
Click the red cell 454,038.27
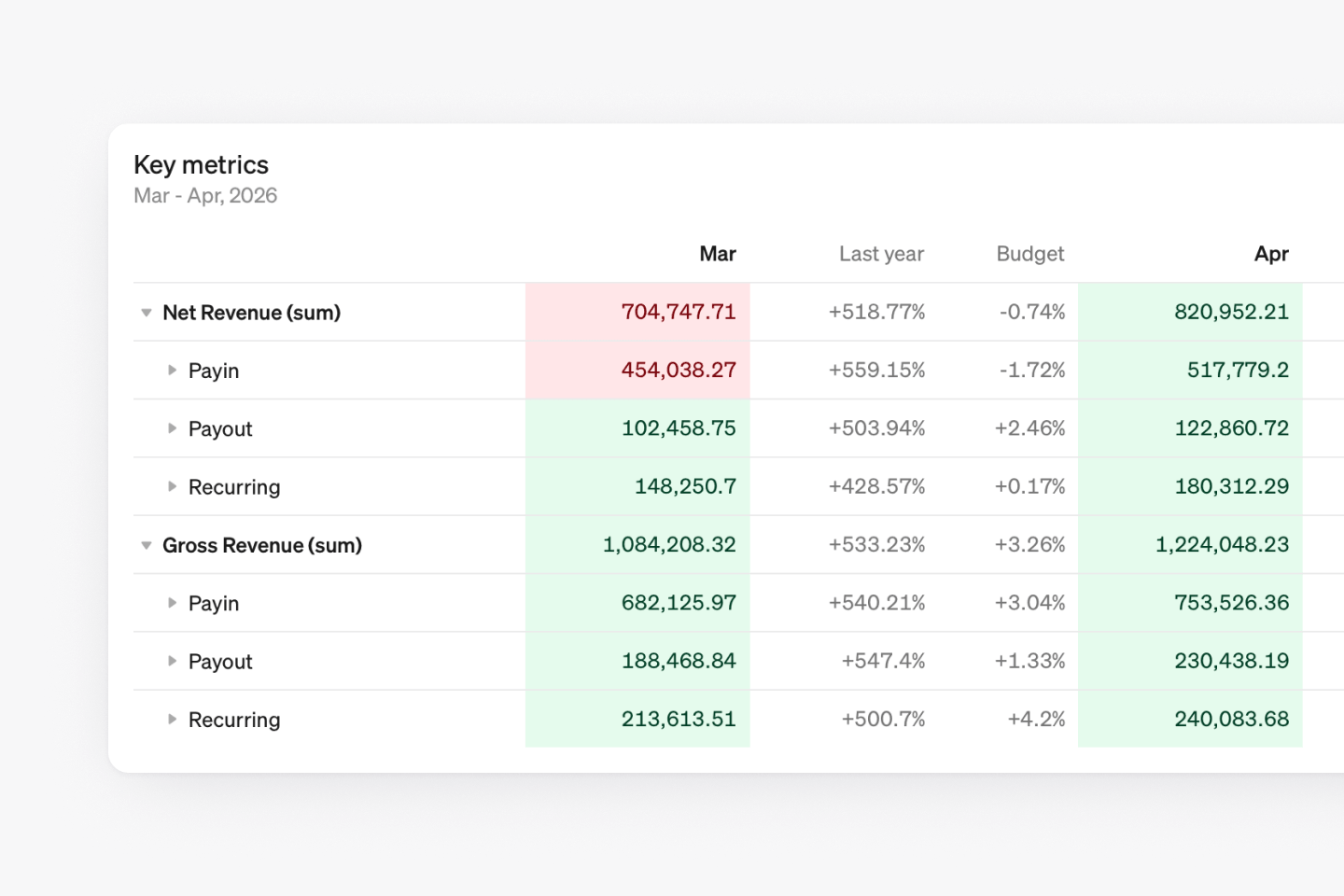637,370
